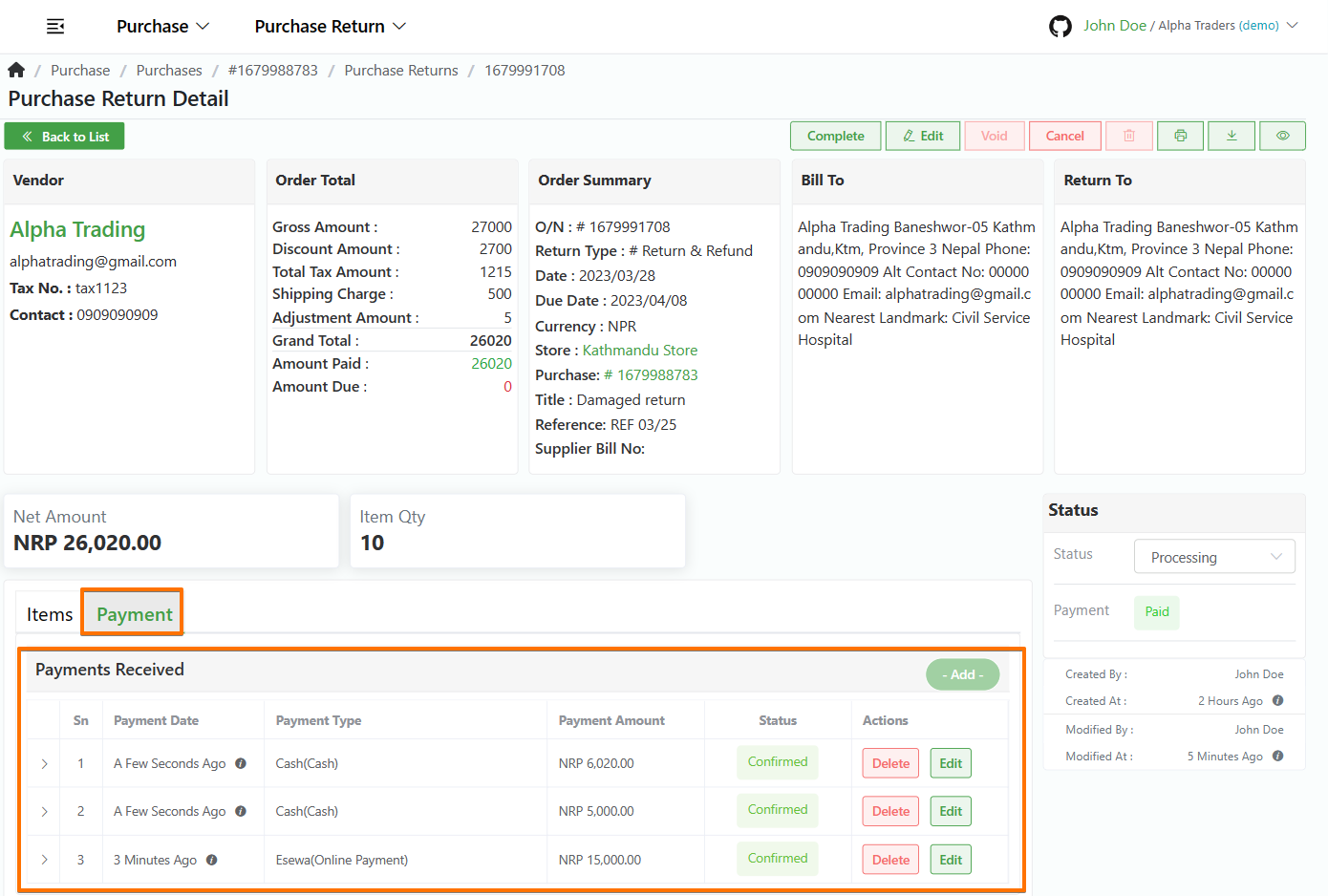Open the Purchase Return dropdown menu
The height and width of the screenshot is (896, 1328).
330,26
